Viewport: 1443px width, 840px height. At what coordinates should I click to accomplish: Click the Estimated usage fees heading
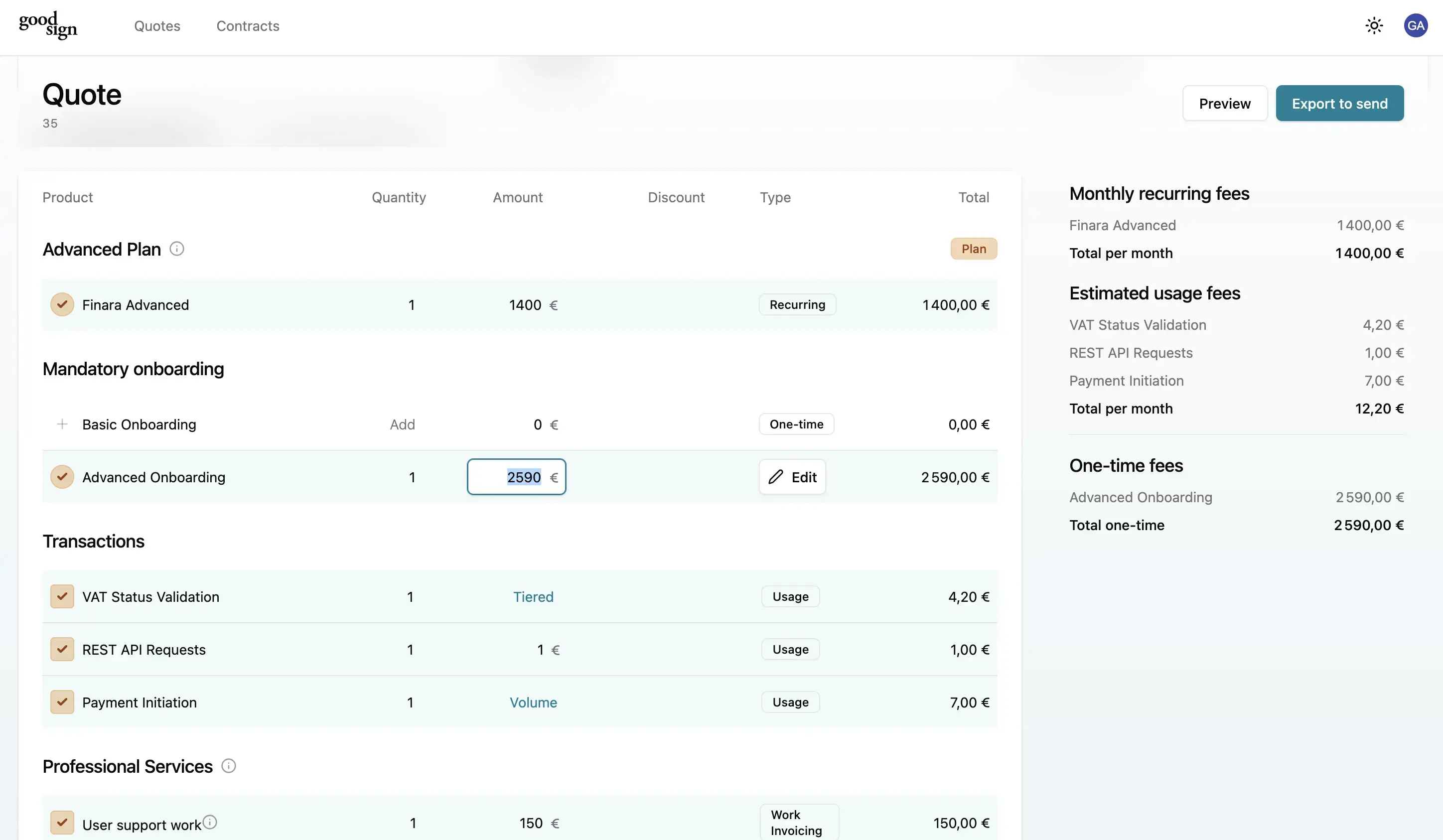click(1154, 293)
